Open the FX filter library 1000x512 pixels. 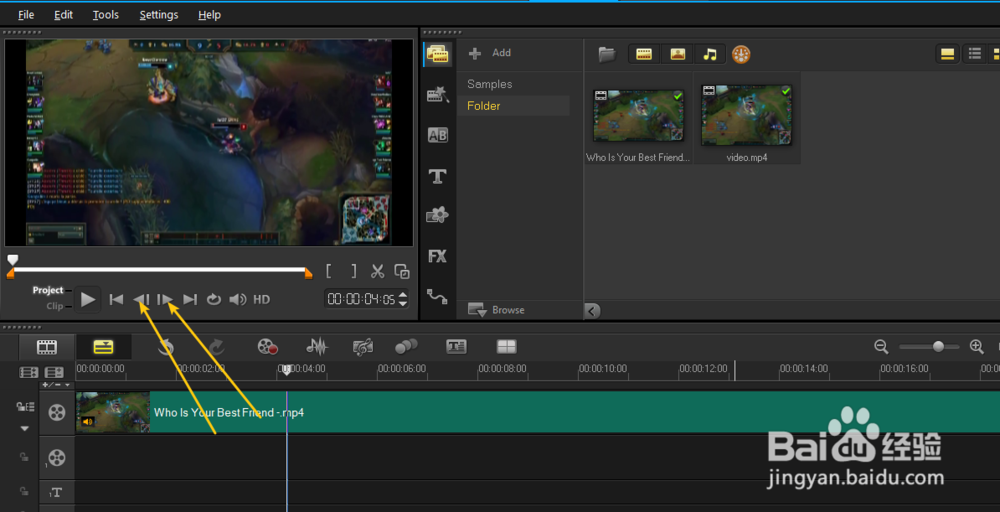coord(438,256)
